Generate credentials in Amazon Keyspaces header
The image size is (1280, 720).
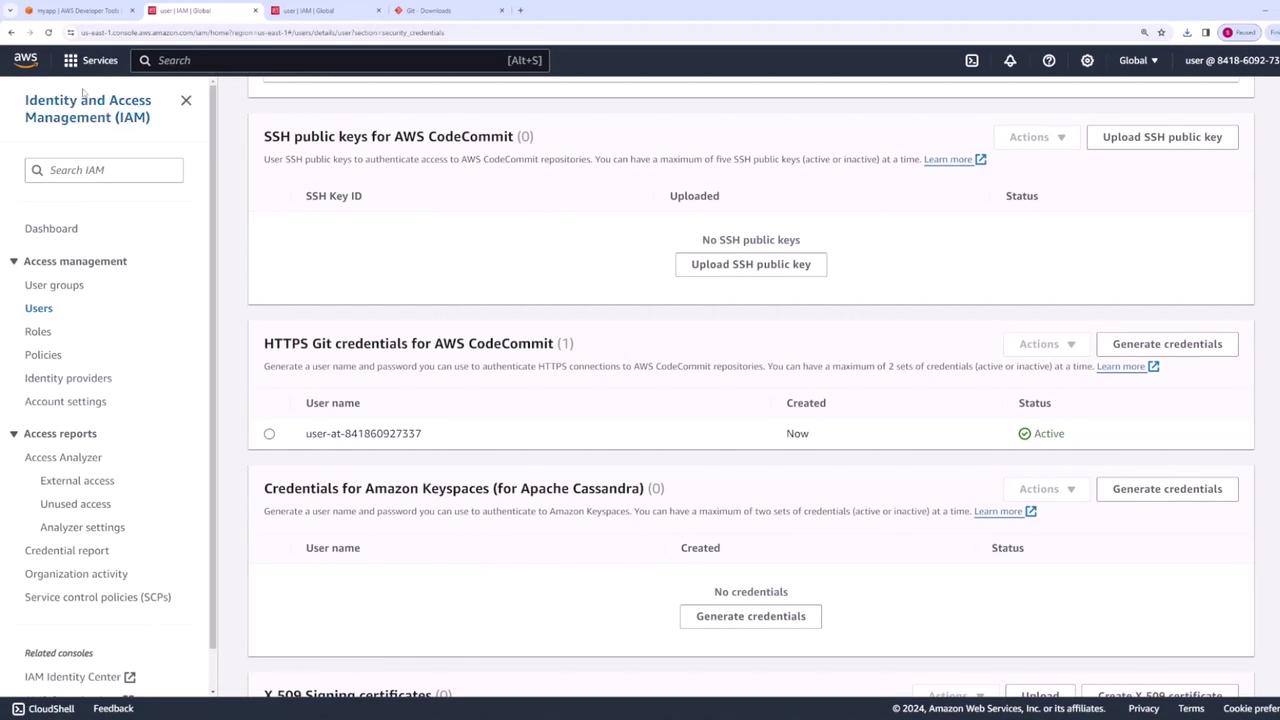pyautogui.click(x=1167, y=489)
